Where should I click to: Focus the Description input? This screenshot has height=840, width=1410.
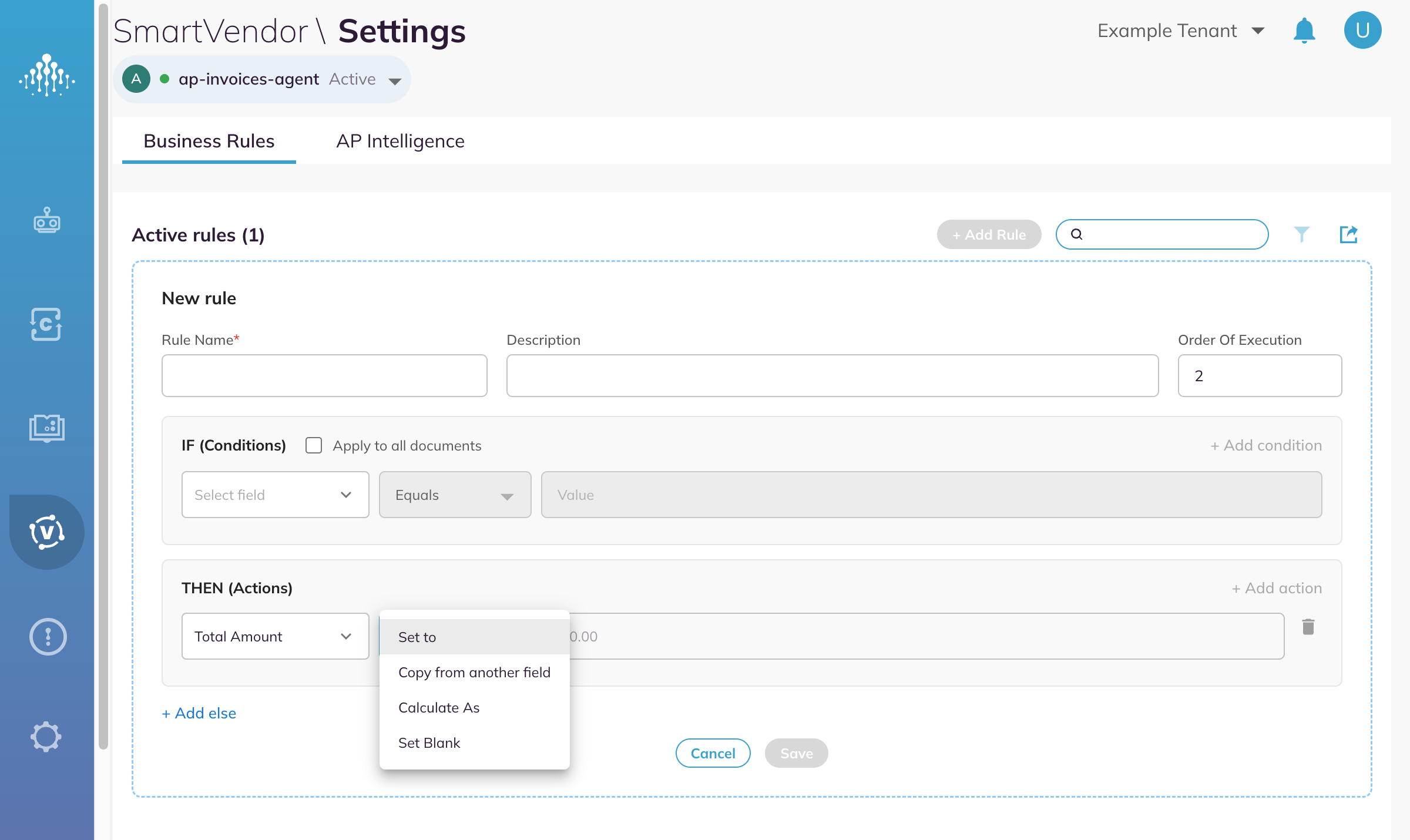tap(832, 375)
